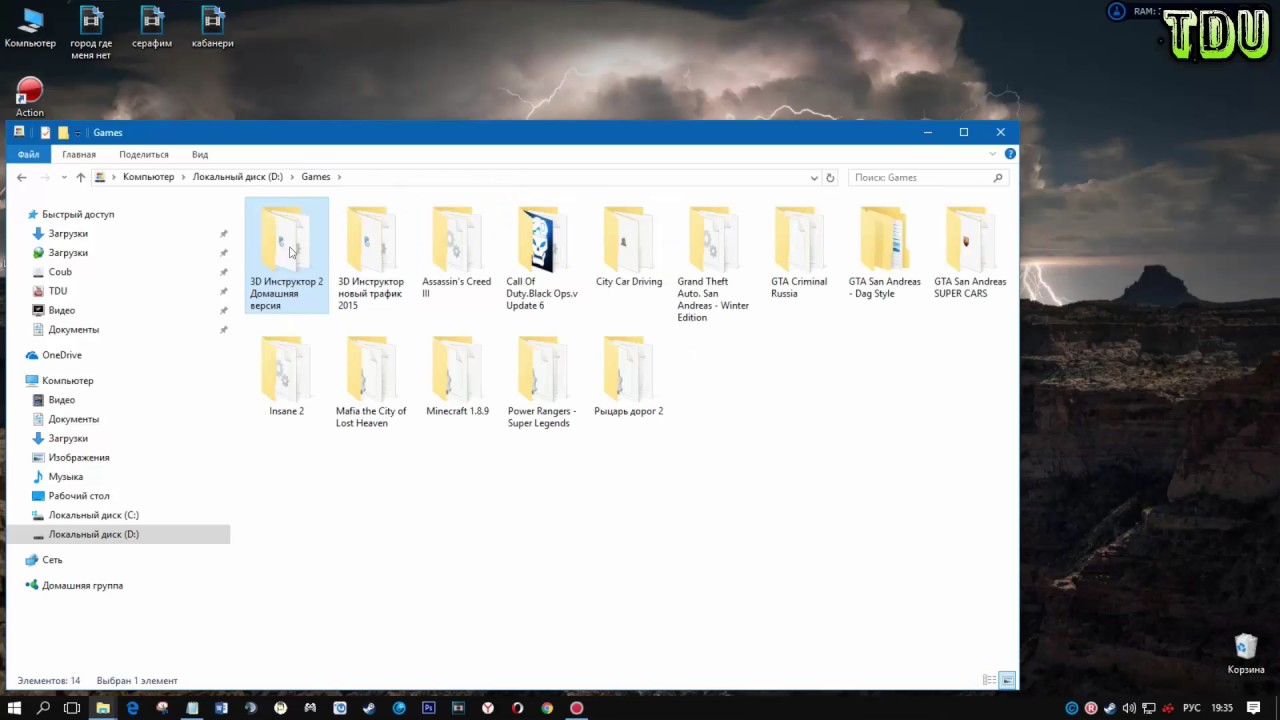
Task: Open recent locations dropdown arrow
Action: click(64, 177)
